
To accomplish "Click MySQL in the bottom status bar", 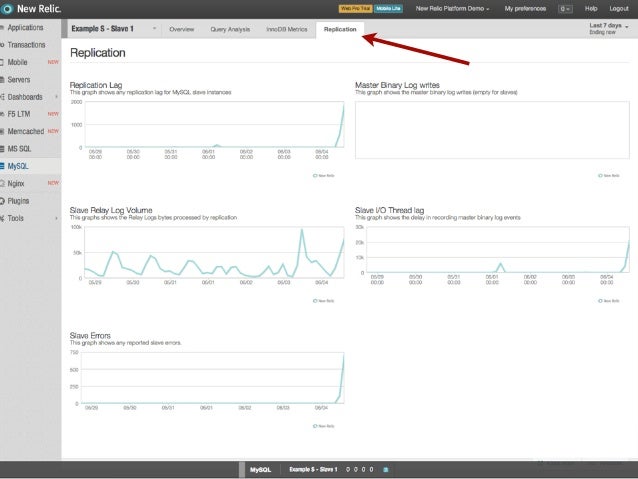I will 260,470.
